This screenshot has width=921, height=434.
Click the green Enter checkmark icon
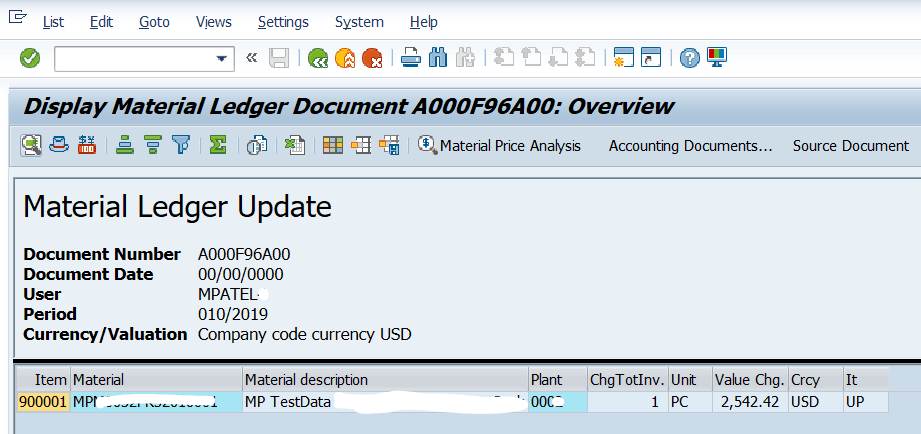[30, 59]
